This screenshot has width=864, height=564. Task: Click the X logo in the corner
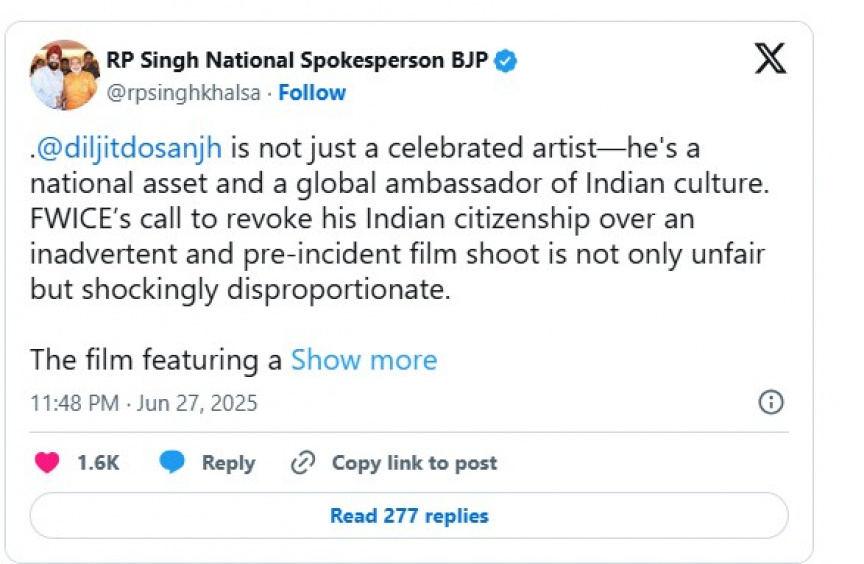pos(770,59)
